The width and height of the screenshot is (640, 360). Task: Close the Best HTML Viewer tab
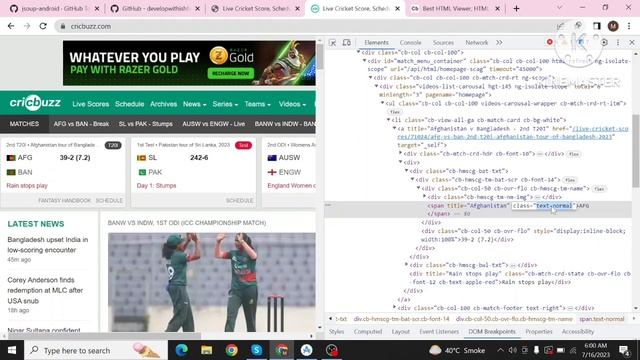click(x=498, y=9)
